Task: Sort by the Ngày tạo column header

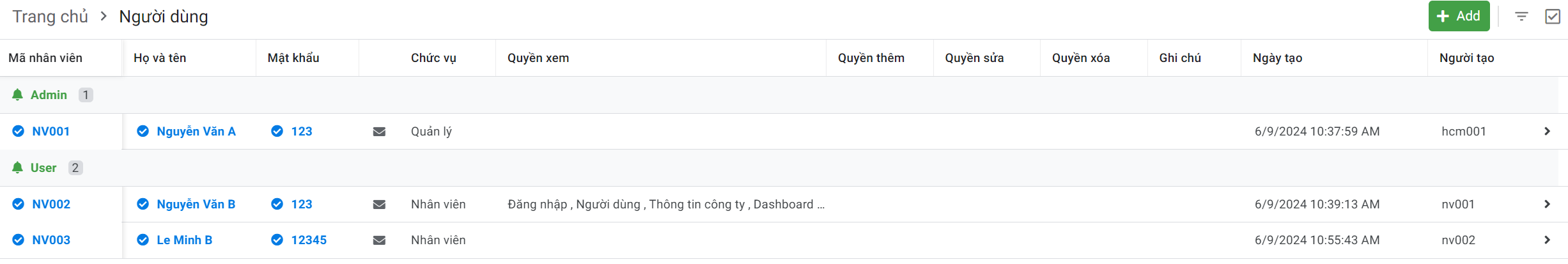Action: tap(1277, 58)
